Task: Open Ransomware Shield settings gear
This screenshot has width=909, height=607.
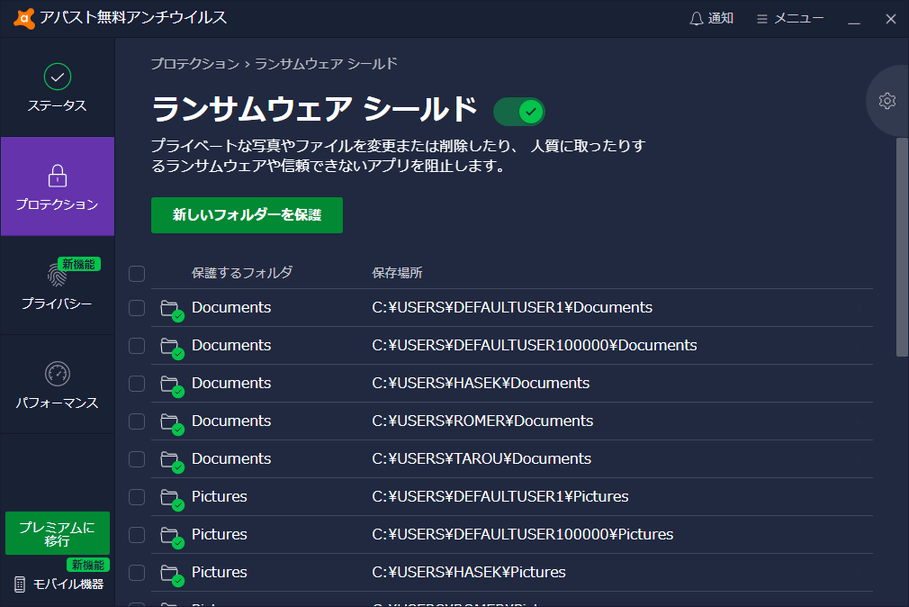Action: tap(887, 101)
